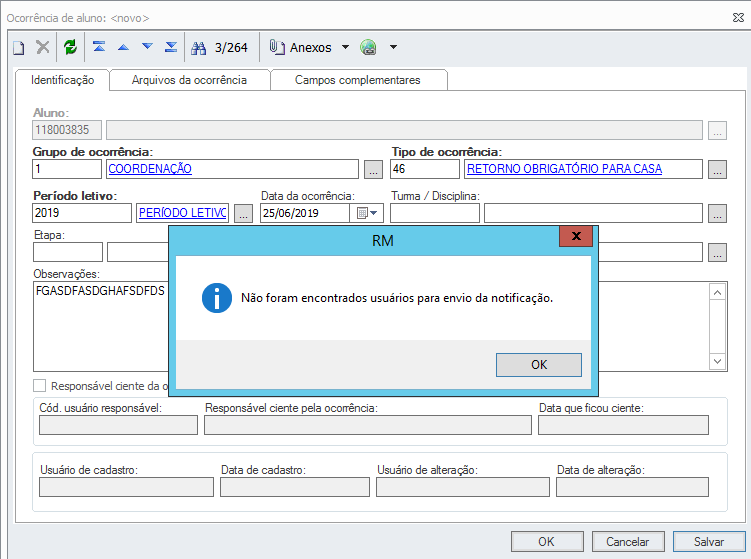The width and height of the screenshot is (751, 559).
Task: Click Turma / Disciplina description field
Action: click(593, 213)
